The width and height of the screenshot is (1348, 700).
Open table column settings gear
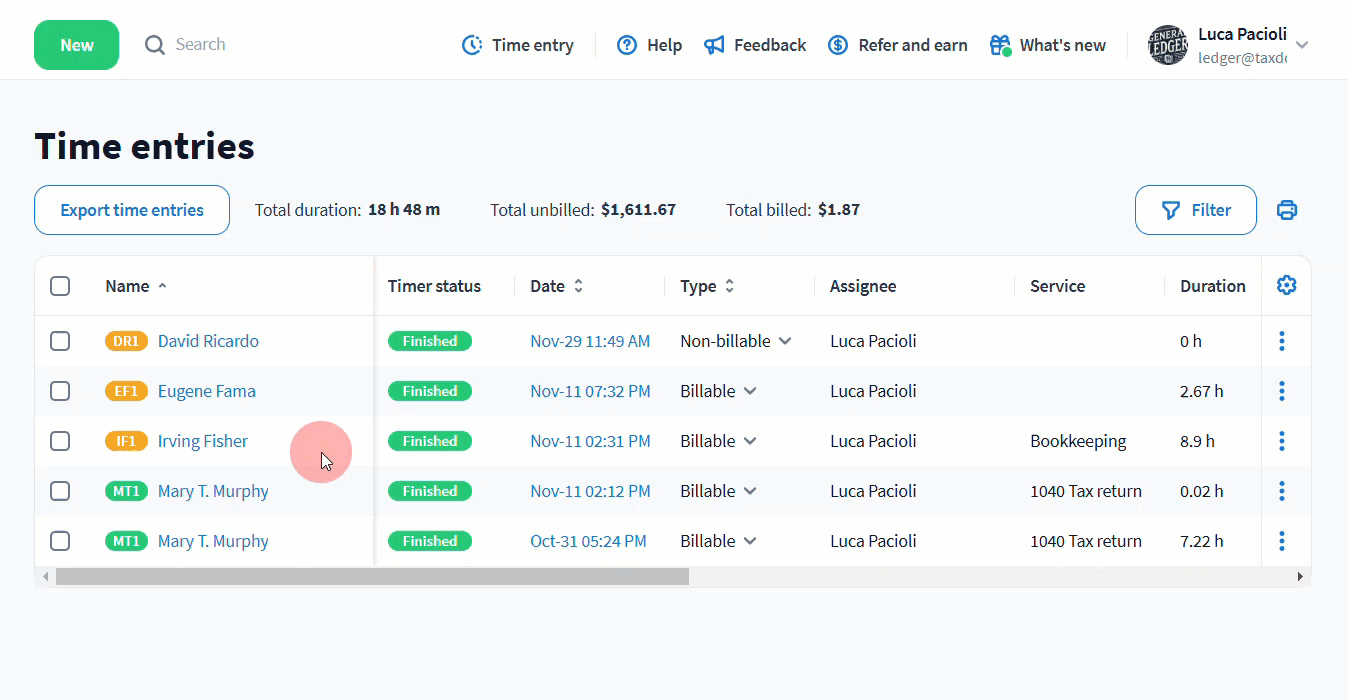tap(1286, 286)
